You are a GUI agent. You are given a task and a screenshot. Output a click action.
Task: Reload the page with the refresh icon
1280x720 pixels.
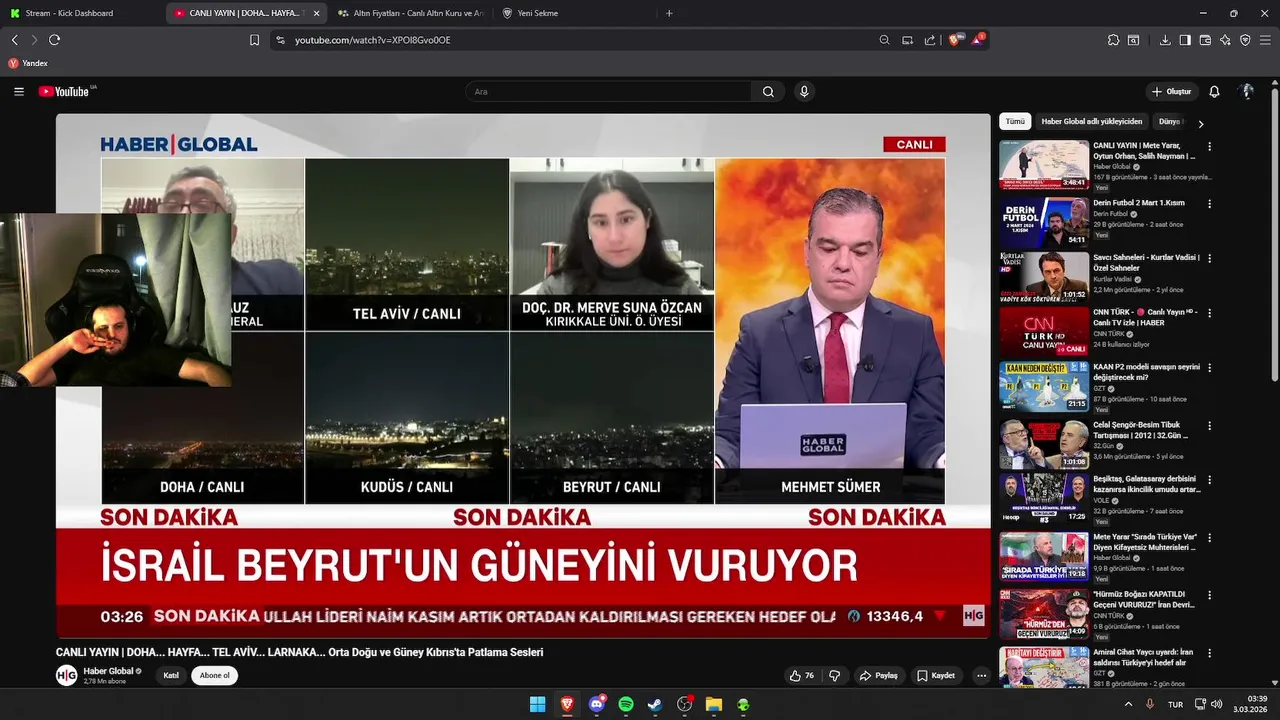click(54, 40)
